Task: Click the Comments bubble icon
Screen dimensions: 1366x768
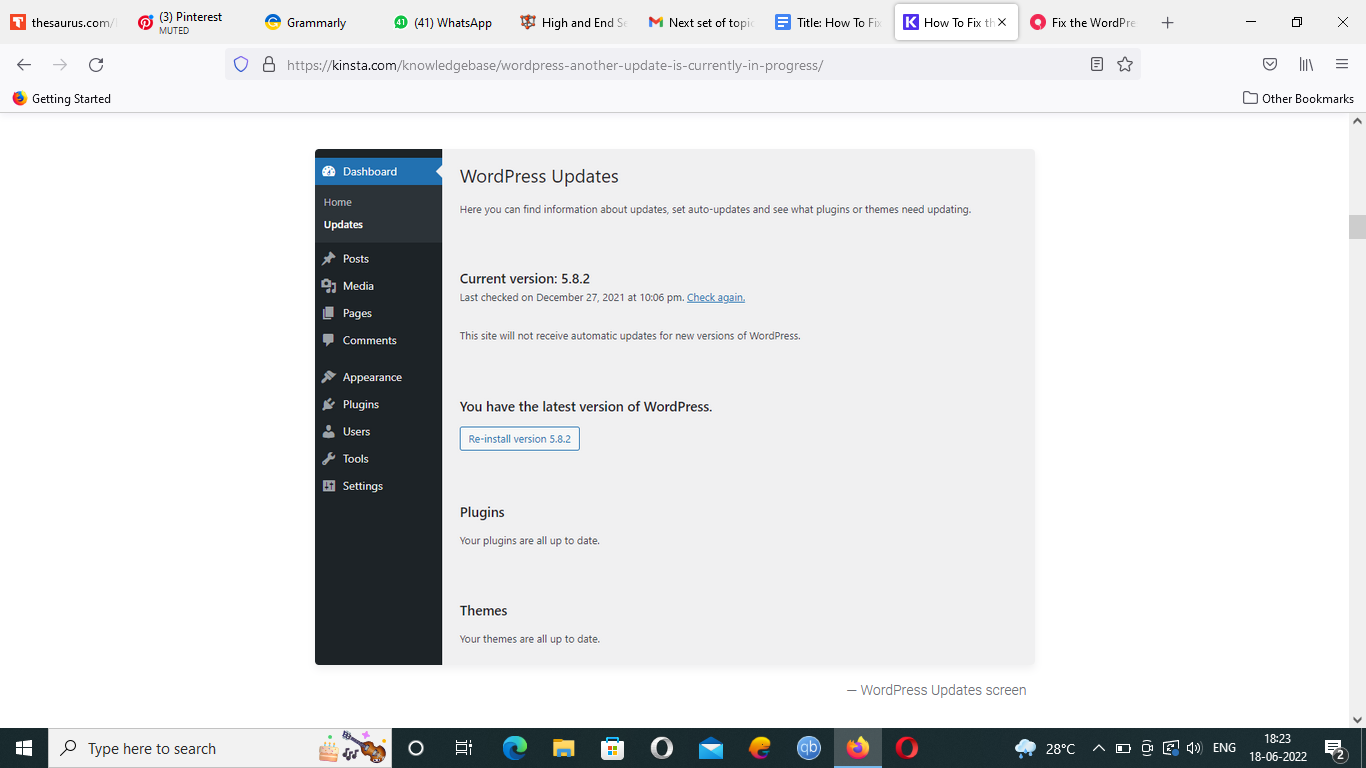Action: (328, 340)
